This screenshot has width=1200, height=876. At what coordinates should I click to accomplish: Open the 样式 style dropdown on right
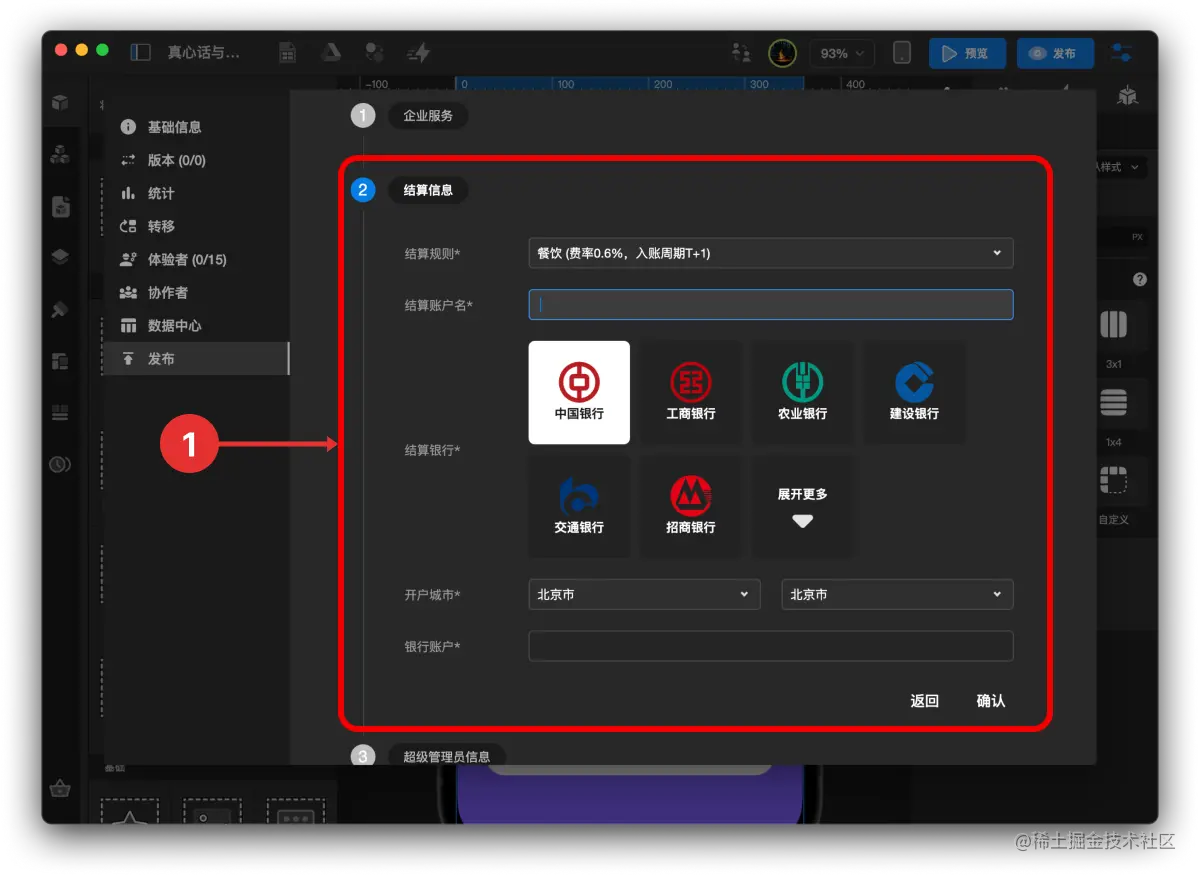coord(1120,167)
